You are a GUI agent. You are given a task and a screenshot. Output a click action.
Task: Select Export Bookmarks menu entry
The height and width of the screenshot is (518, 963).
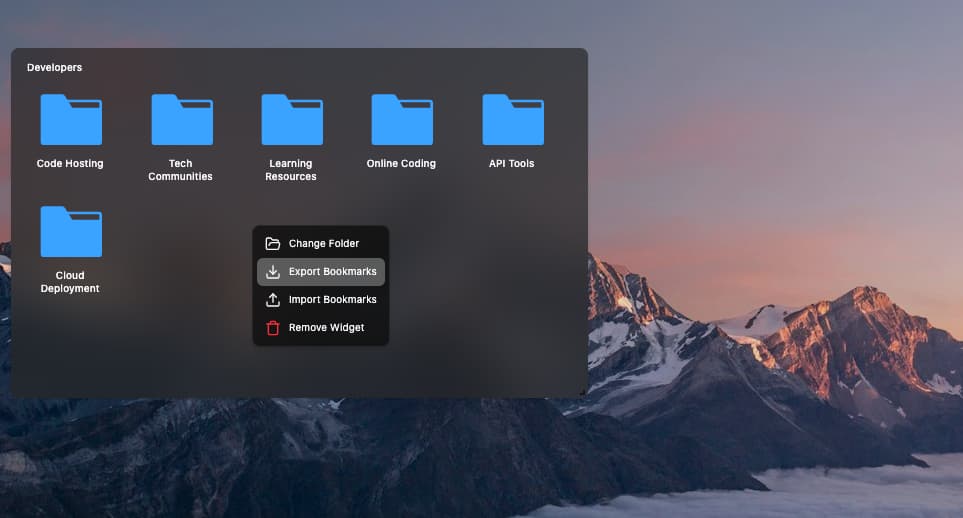coord(321,272)
